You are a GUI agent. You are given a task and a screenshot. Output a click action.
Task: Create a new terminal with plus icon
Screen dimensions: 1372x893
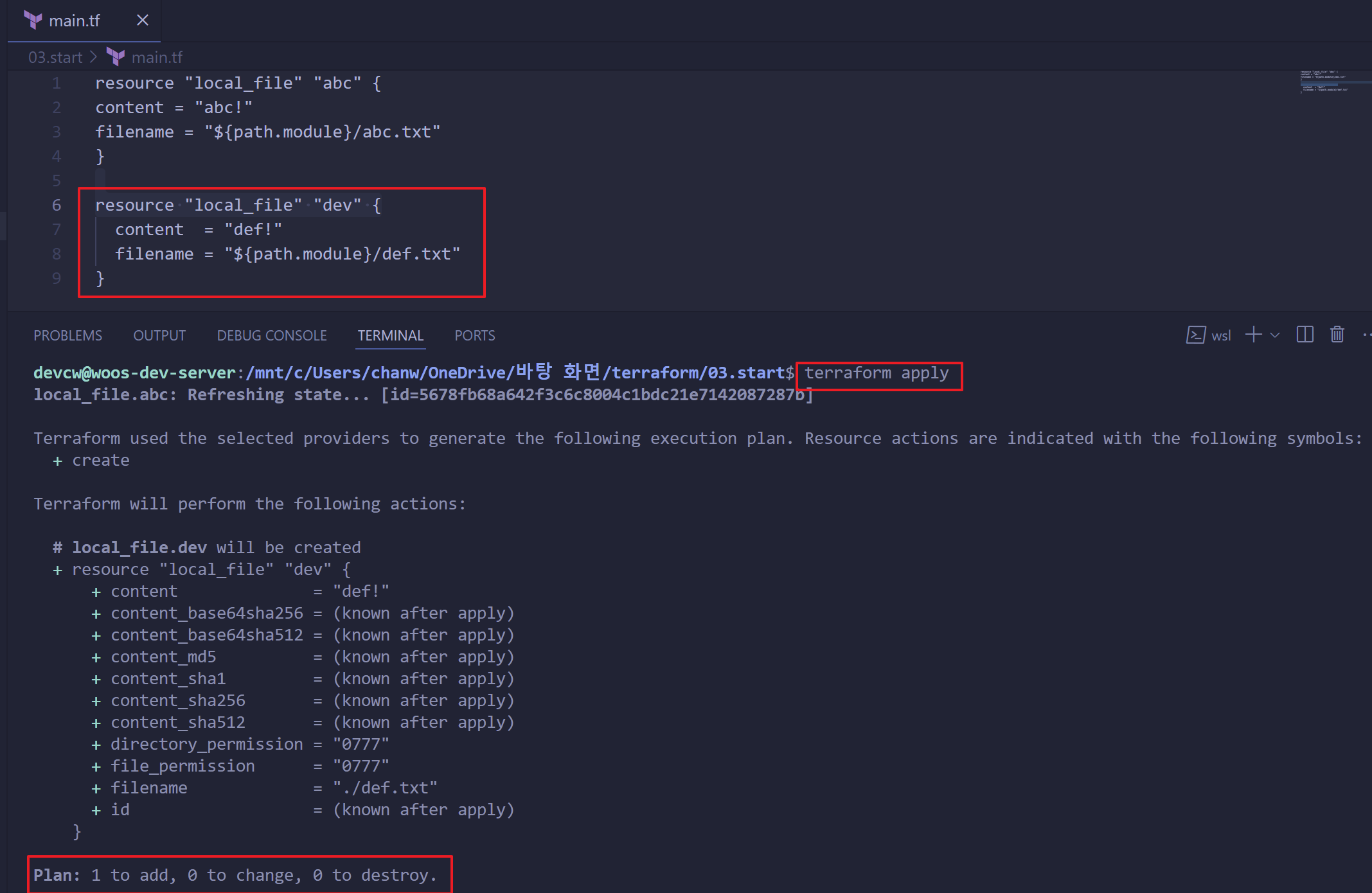click(1253, 335)
